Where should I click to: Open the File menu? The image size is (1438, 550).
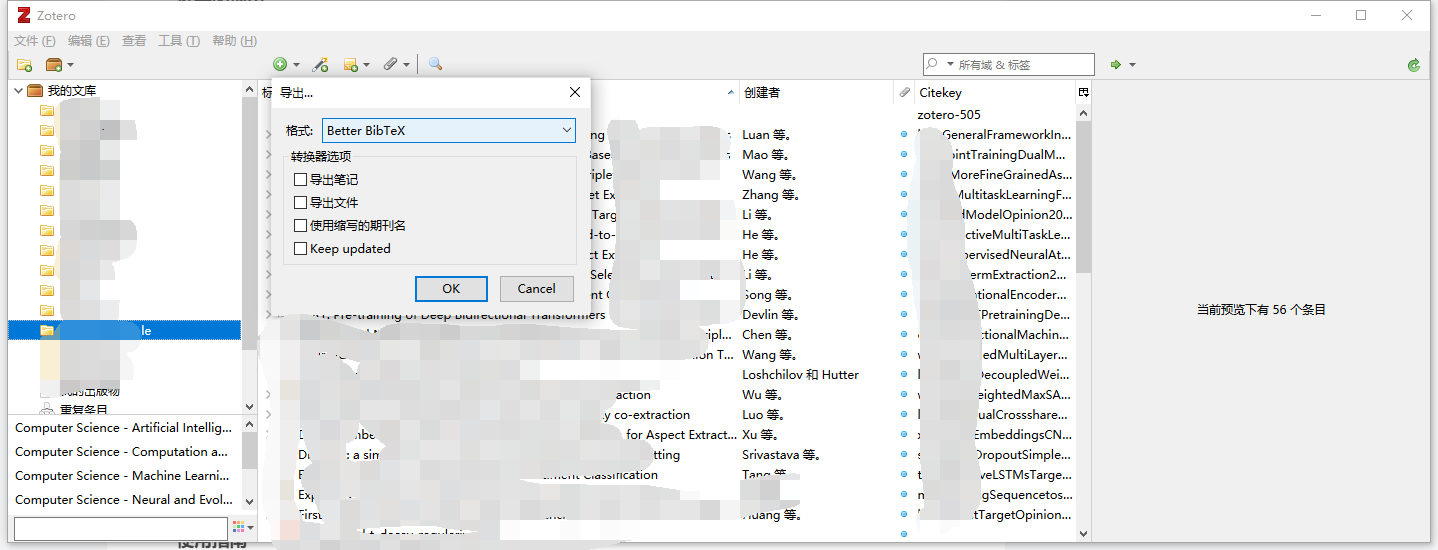coord(35,41)
